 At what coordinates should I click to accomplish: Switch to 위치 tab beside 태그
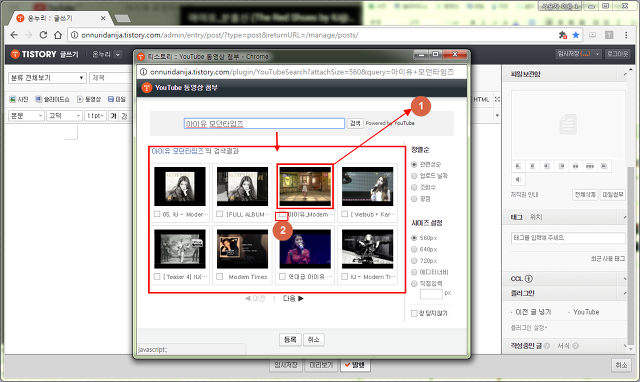tap(536, 218)
